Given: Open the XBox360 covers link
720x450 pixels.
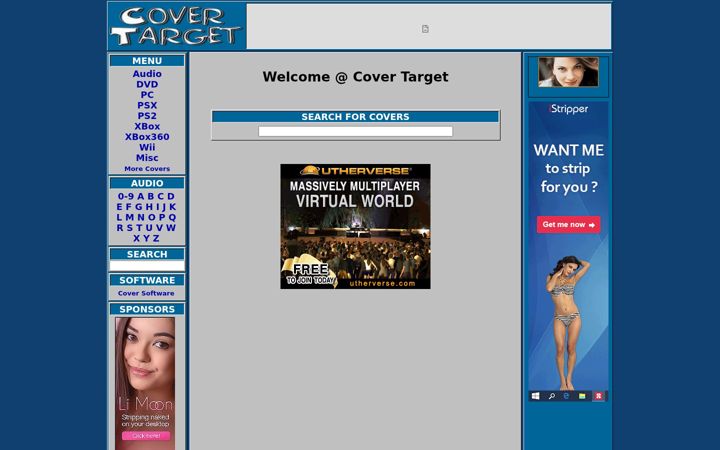Looking at the screenshot, I should pos(147,137).
